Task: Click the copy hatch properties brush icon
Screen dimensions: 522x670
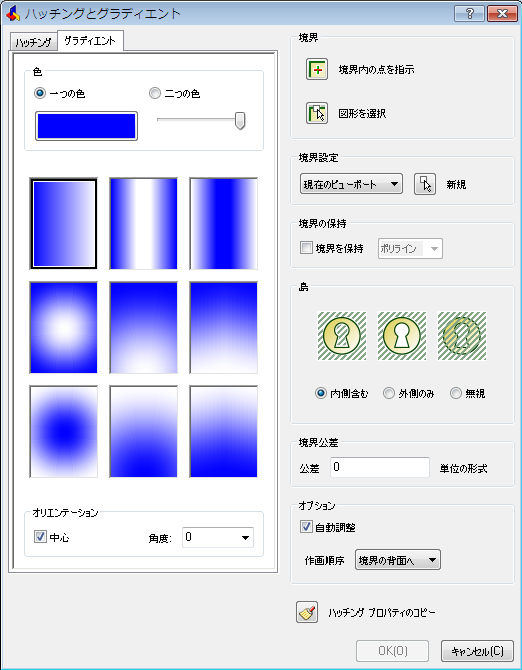Action: click(307, 612)
